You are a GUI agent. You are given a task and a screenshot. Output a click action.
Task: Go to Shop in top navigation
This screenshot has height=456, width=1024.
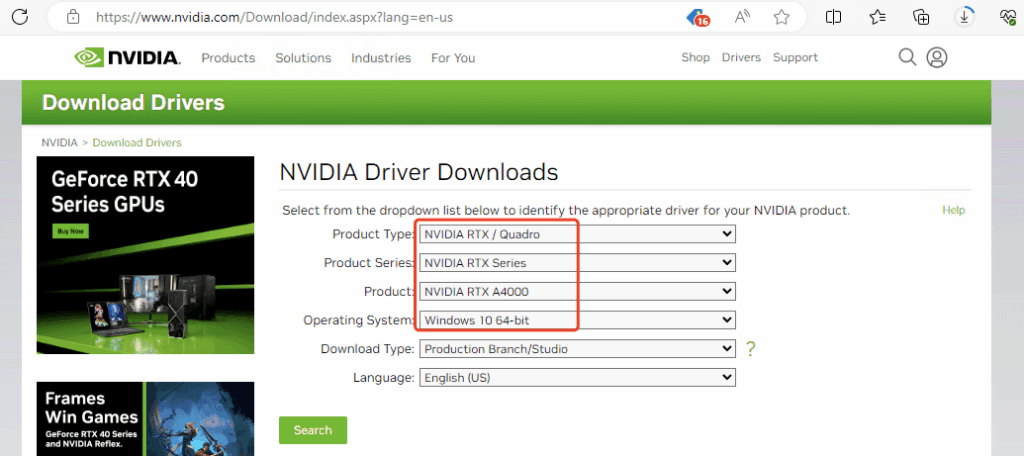696,57
